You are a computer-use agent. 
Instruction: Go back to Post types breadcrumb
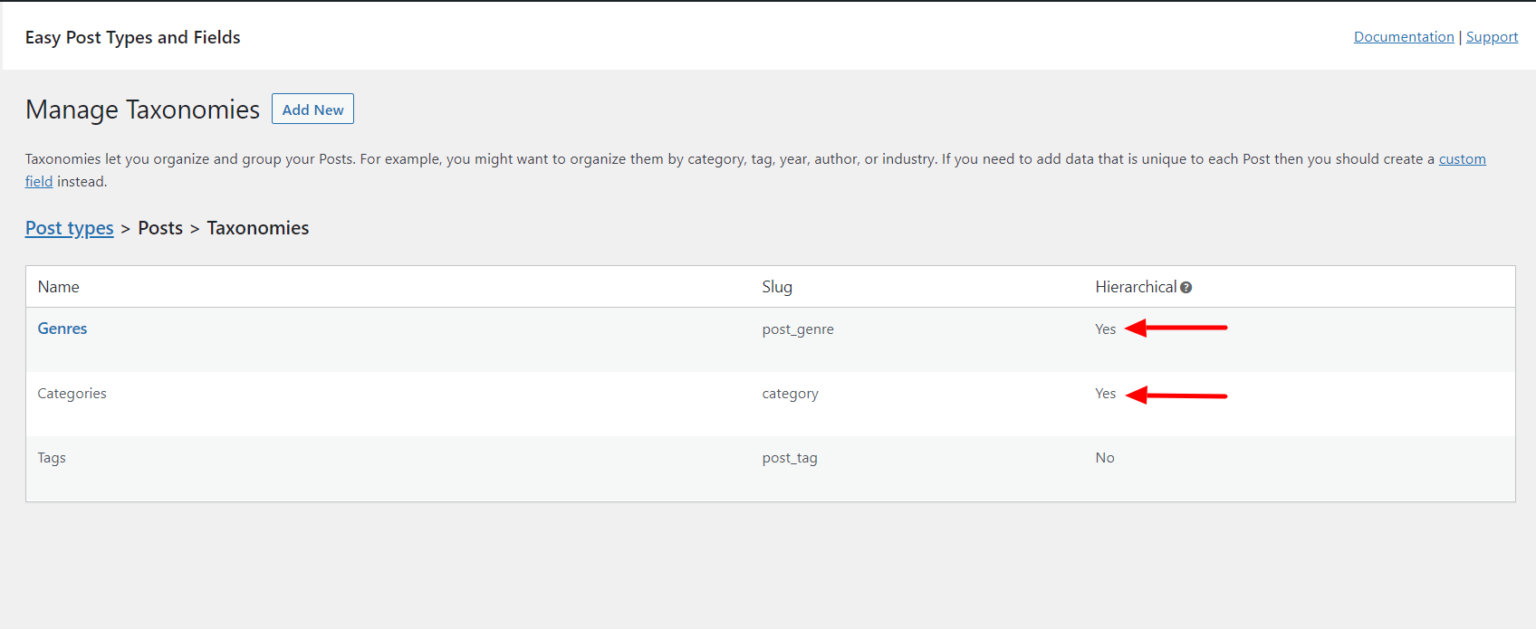click(69, 228)
